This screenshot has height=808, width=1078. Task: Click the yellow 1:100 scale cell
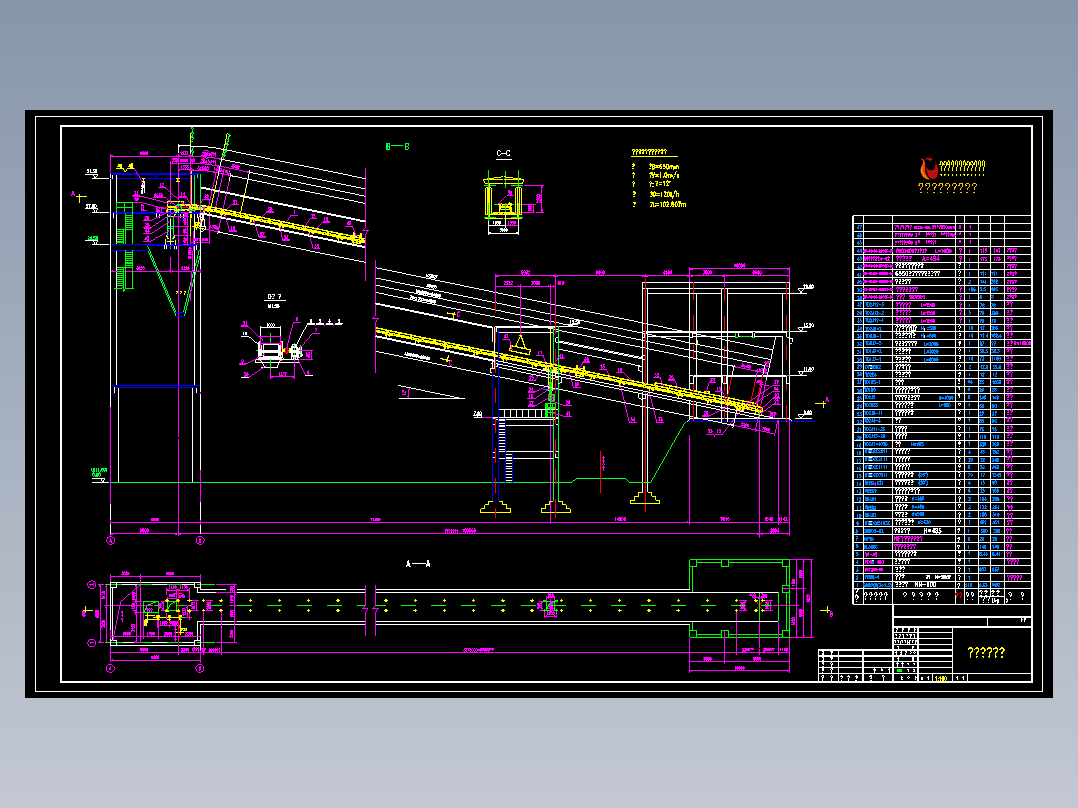click(940, 678)
